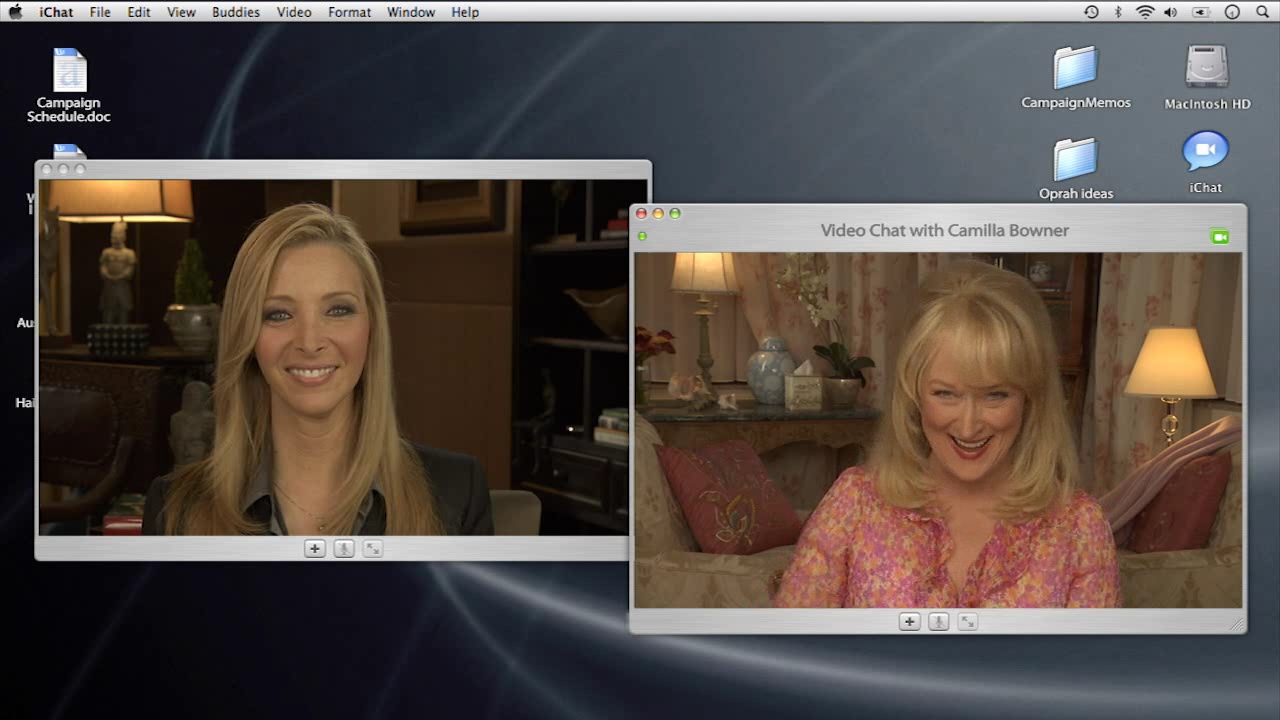This screenshot has height=720, width=1280.
Task: Select the CampaignMemos folder
Action: pos(1076,77)
